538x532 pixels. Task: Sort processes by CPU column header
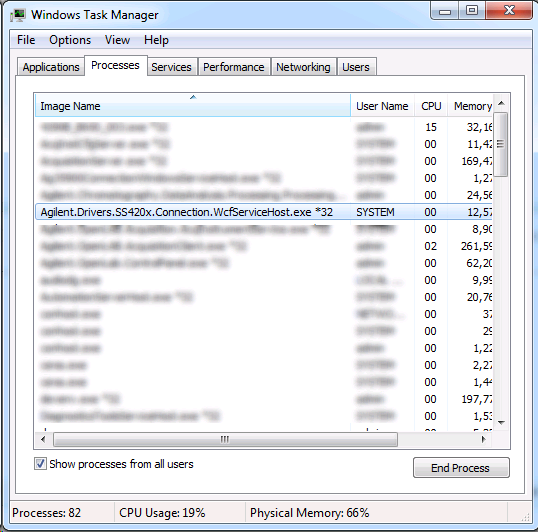[x=431, y=106]
